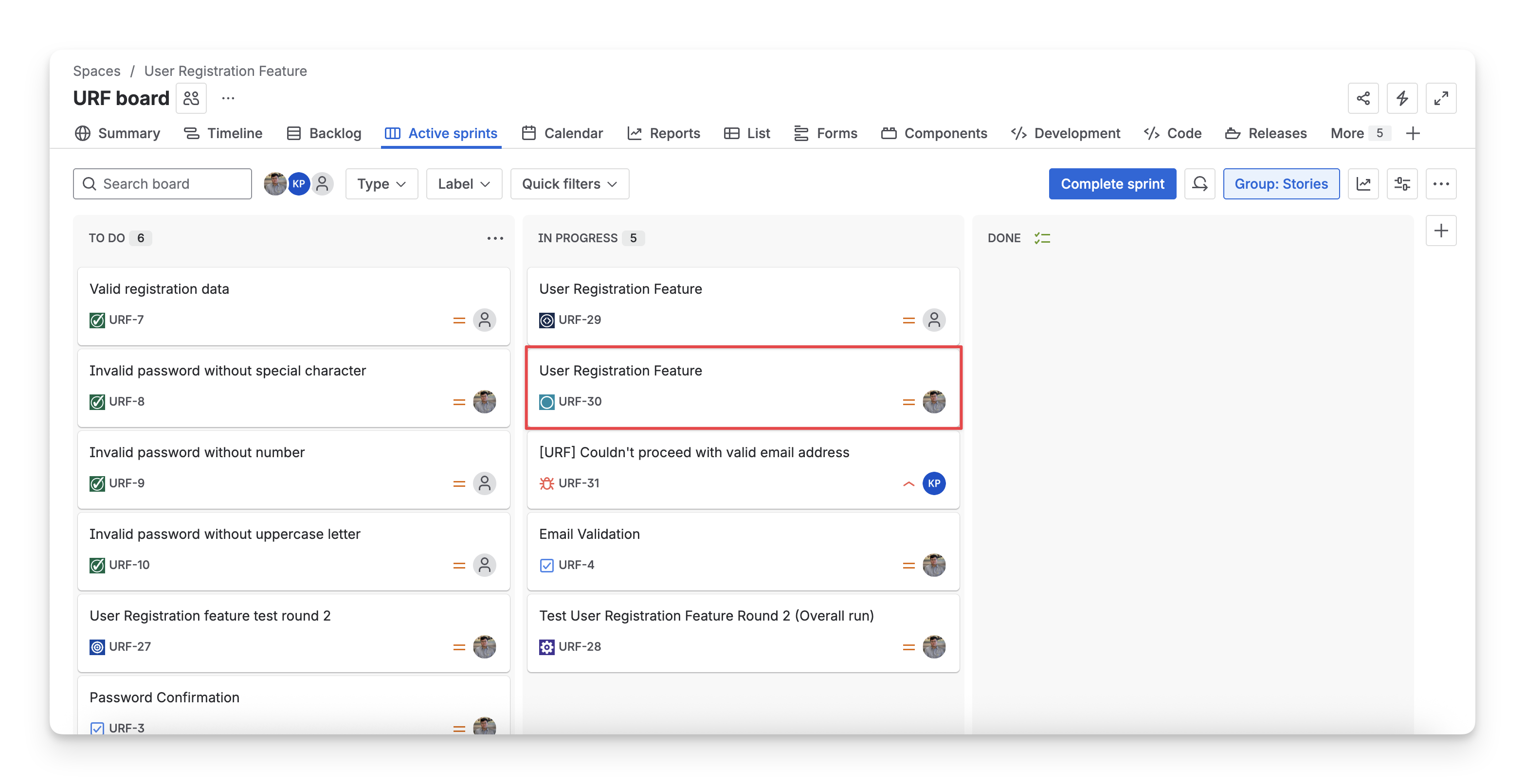Viewport: 1525px width, 784px height.
Task: Toggle the unassigned avatar filter in toolbar
Action: pyautogui.click(x=323, y=184)
